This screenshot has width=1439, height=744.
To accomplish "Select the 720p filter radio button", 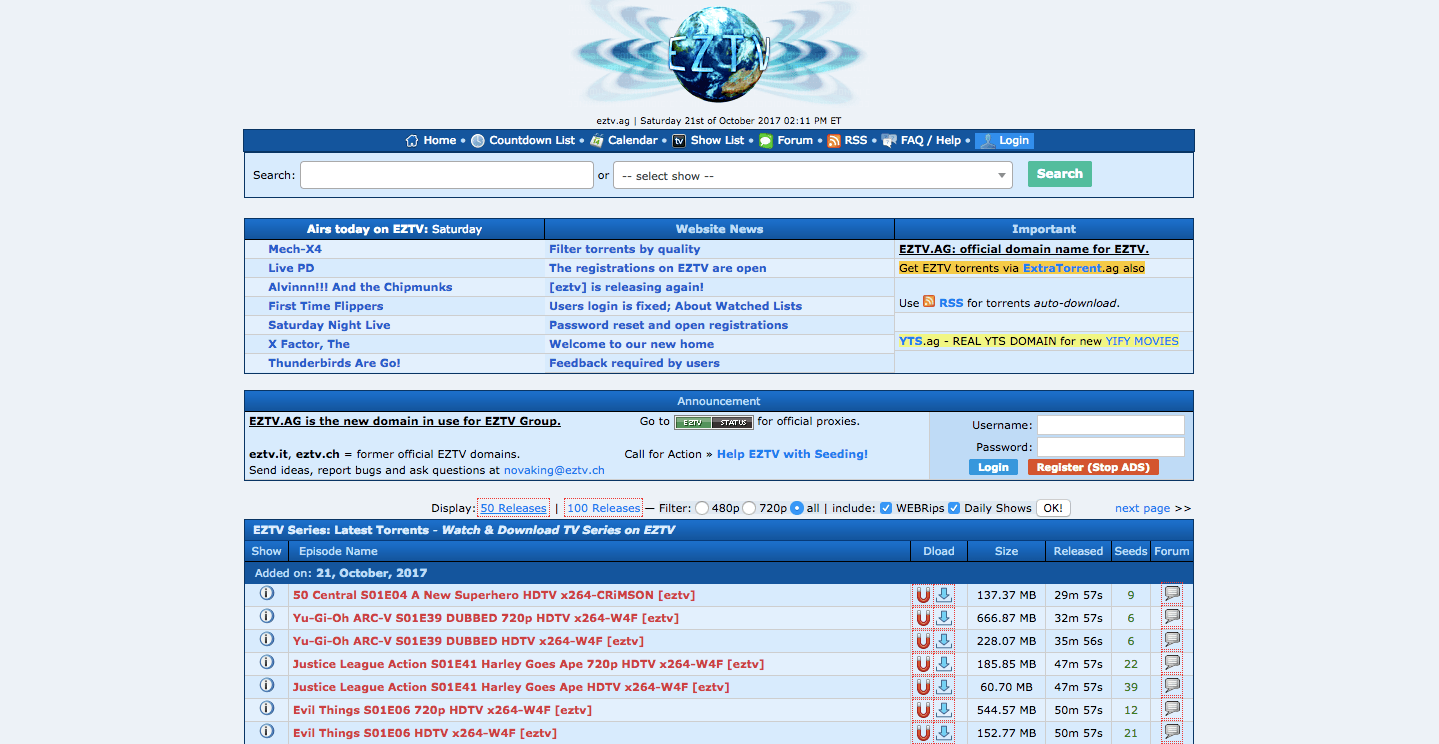I will (750, 508).
